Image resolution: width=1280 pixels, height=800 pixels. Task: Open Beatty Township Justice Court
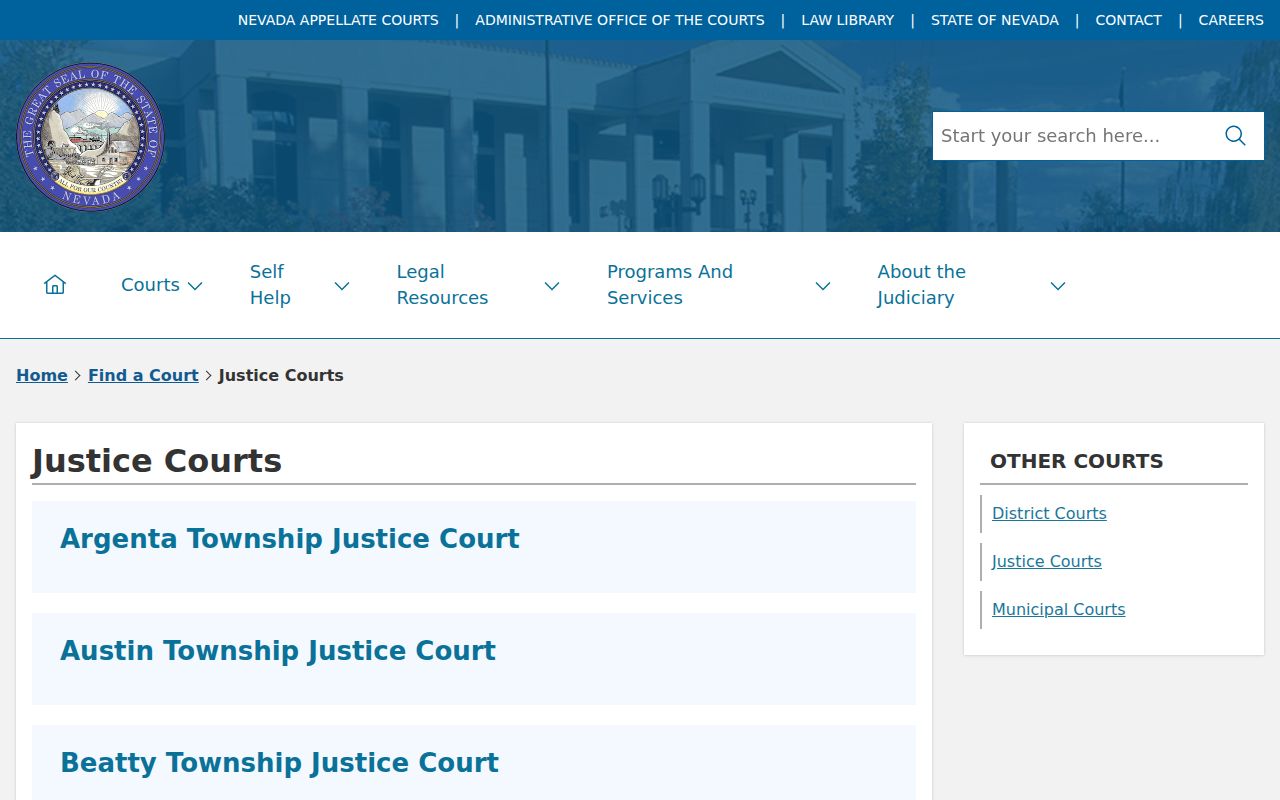(x=279, y=763)
